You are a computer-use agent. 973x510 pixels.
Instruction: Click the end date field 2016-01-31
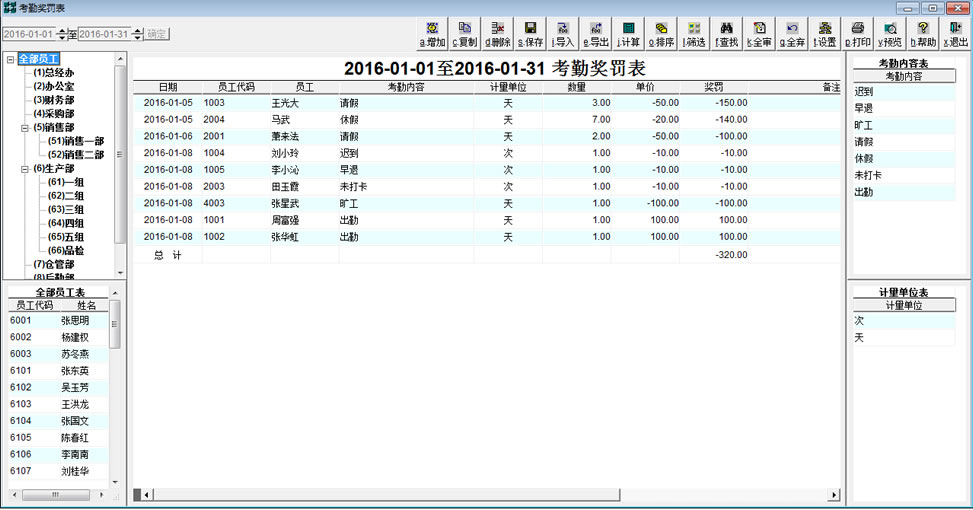coord(105,34)
